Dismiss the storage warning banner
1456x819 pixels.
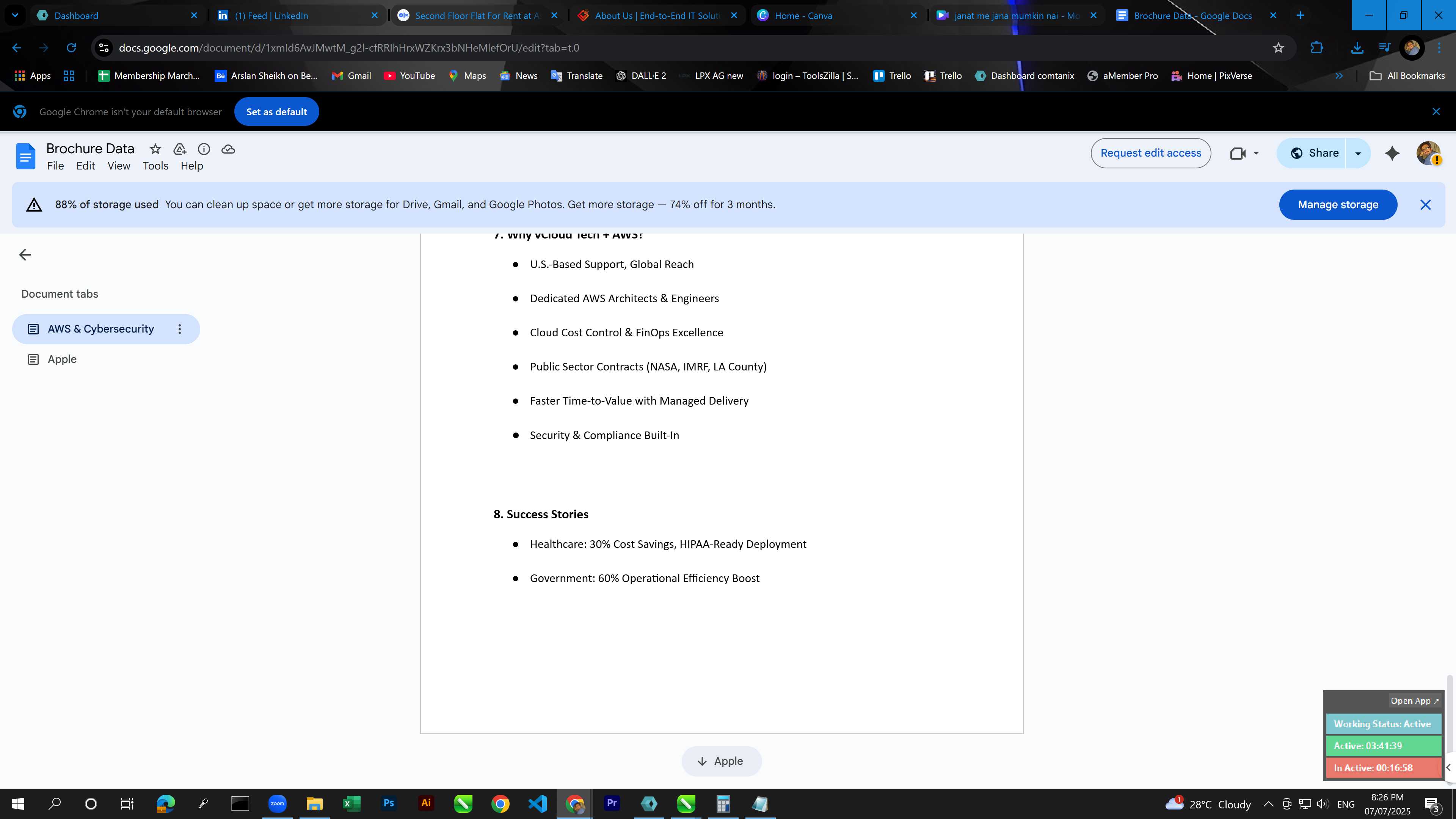[1426, 205]
